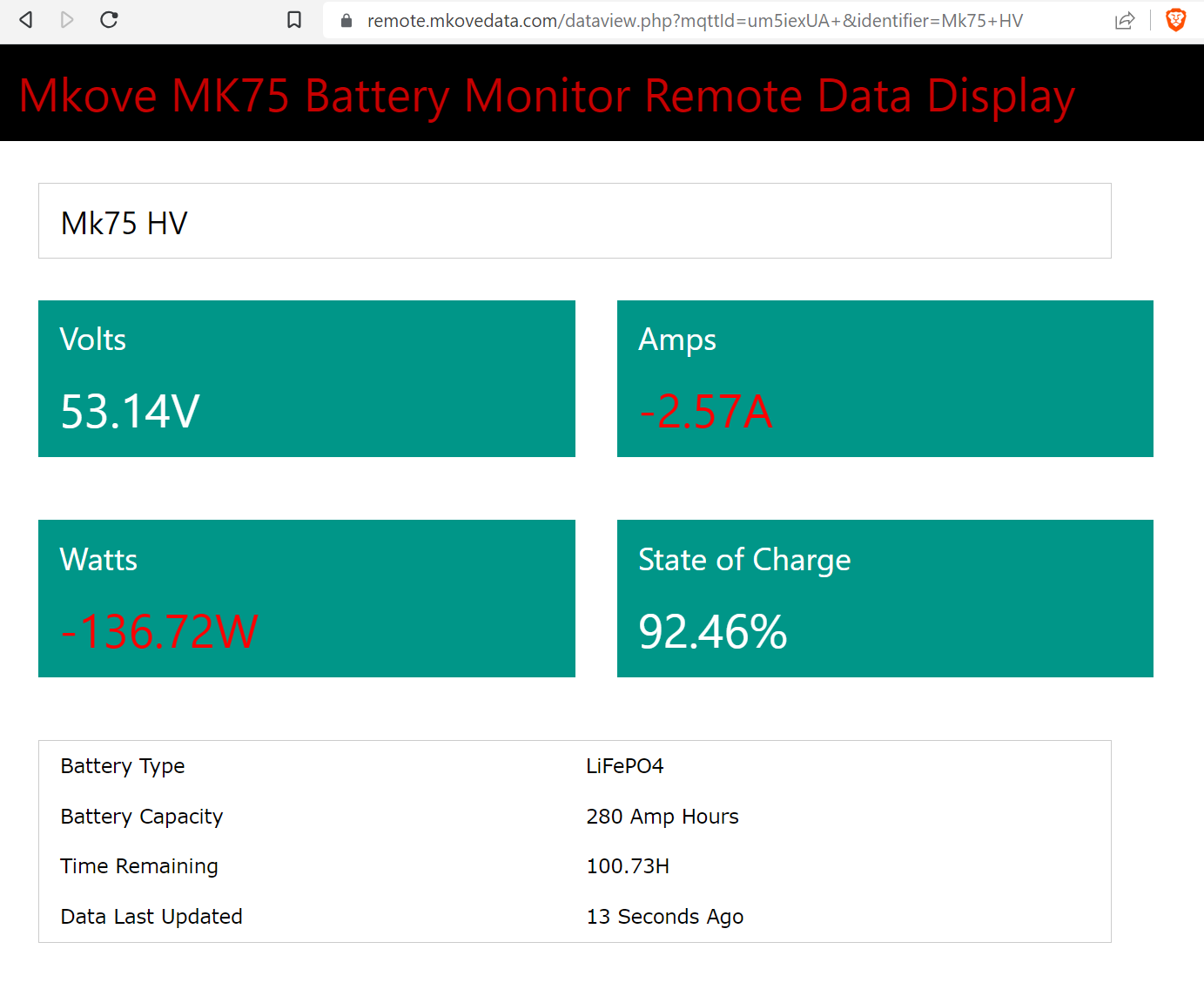Bookmark this page using the bookmark icon
The width and height of the screenshot is (1204, 996).
(x=294, y=20)
